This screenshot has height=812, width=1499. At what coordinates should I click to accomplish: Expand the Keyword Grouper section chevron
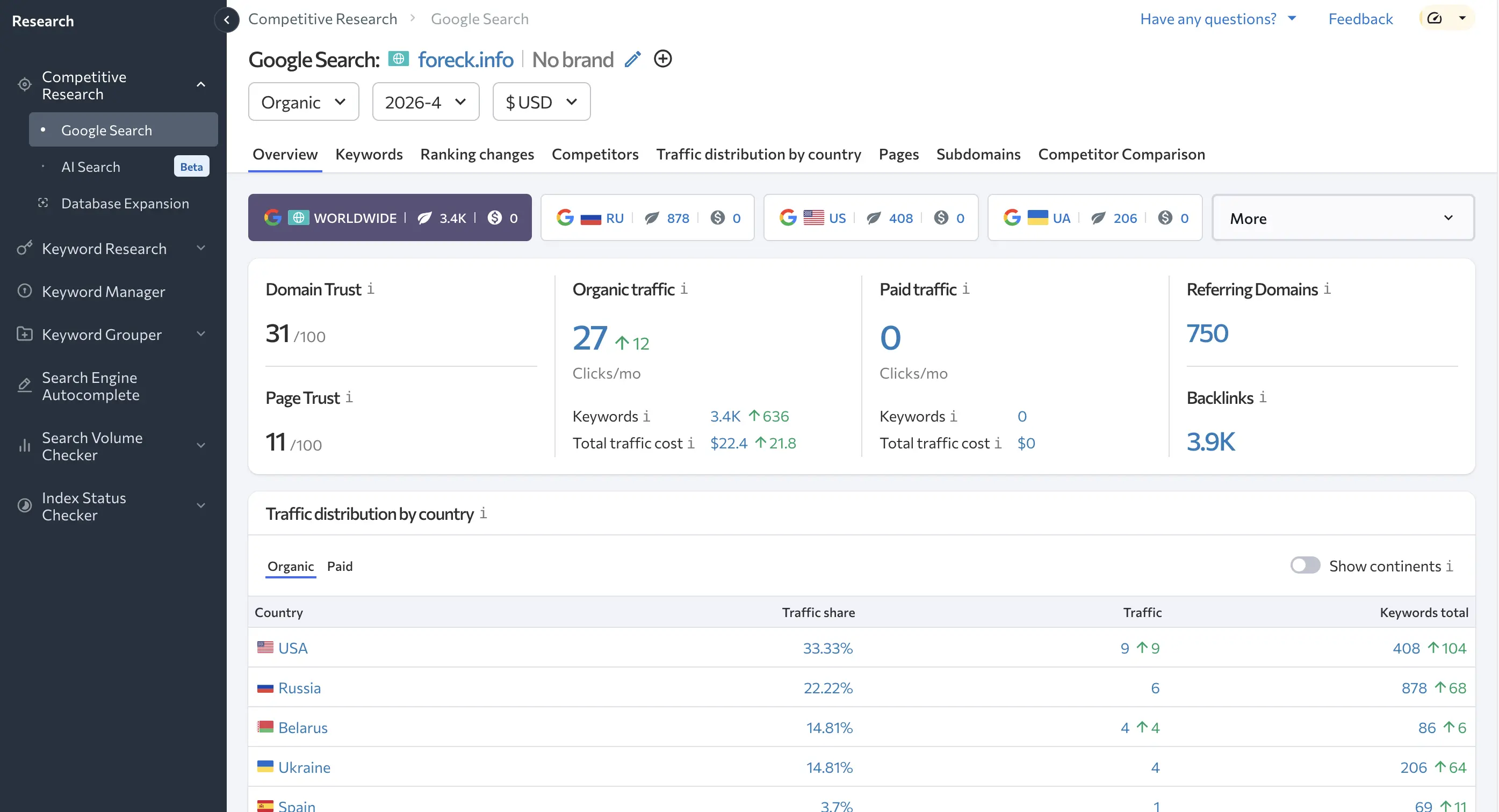201,334
